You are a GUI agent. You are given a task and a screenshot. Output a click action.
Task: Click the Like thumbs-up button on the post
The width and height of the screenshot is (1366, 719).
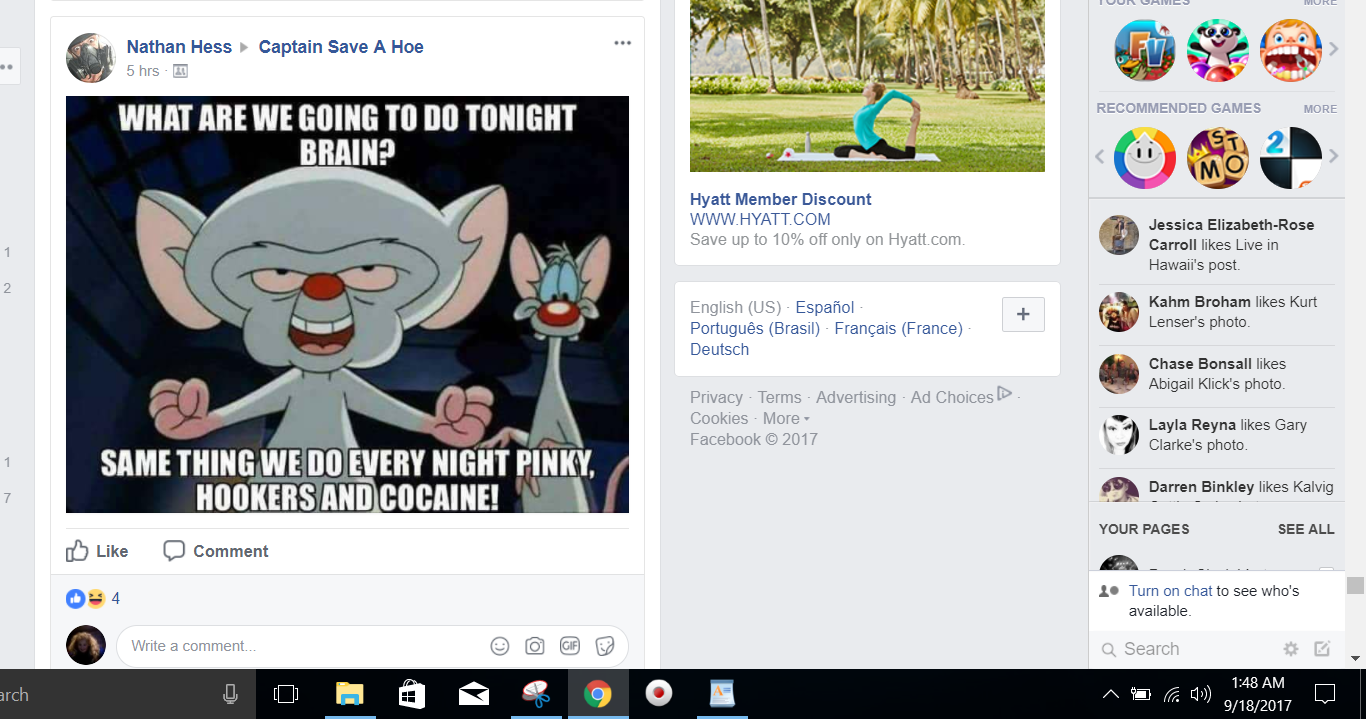pos(97,551)
